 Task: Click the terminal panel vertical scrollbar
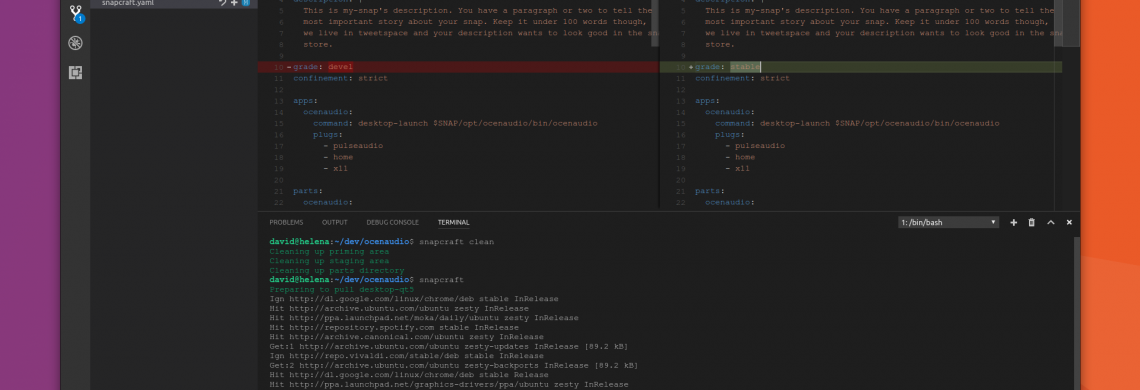click(1077, 313)
